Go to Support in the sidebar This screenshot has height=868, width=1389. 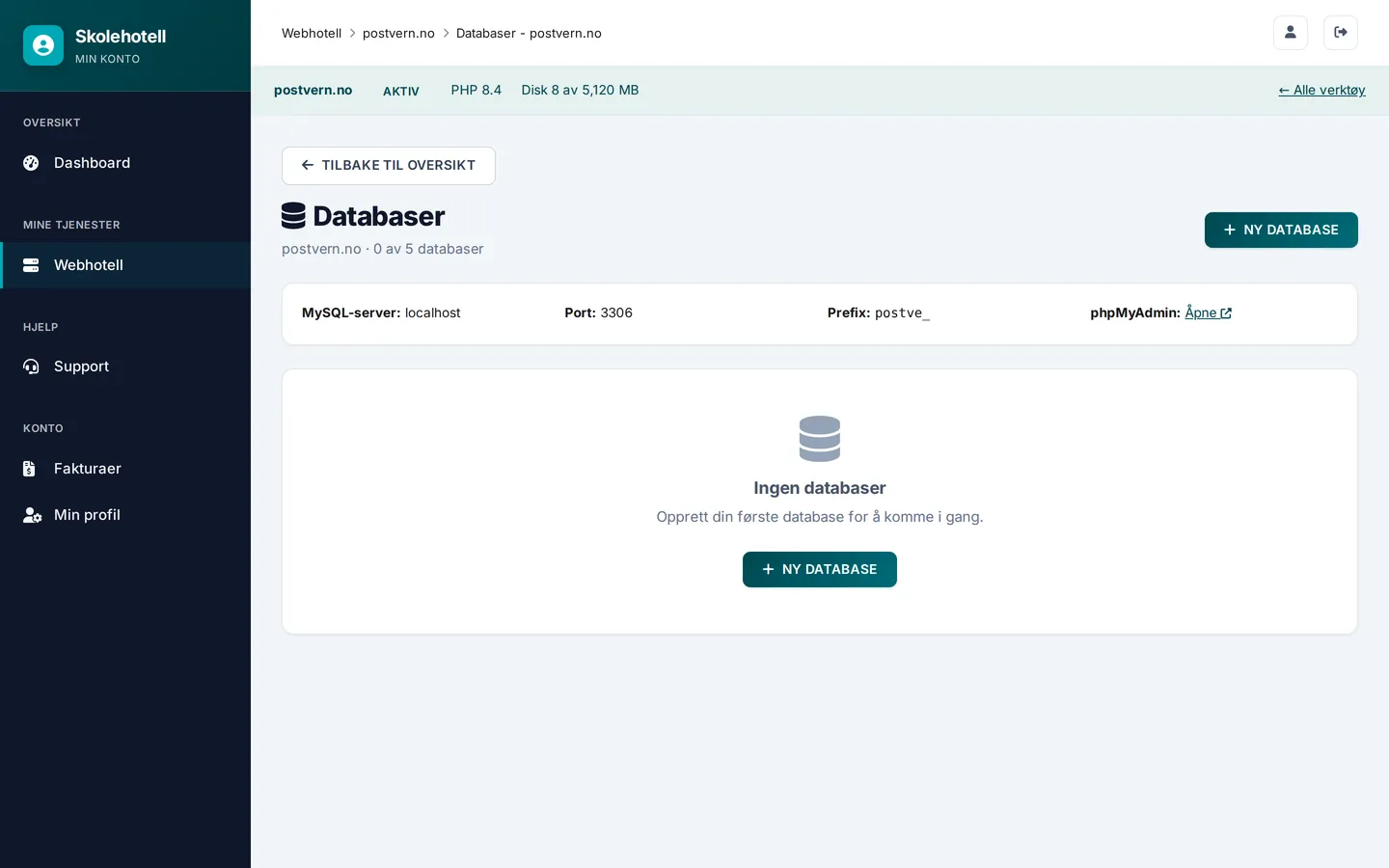[x=125, y=366]
